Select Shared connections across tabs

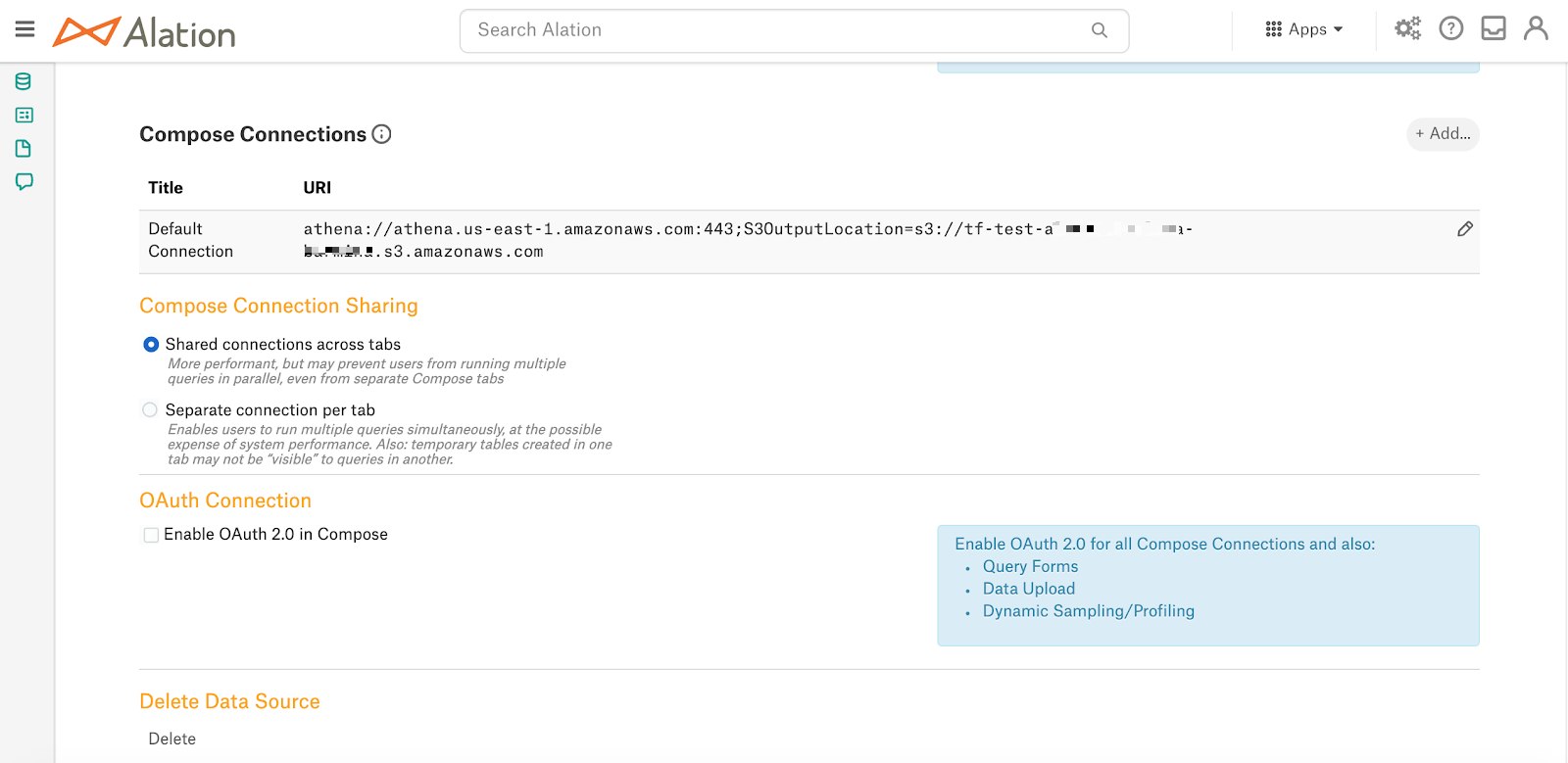point(151,345)
